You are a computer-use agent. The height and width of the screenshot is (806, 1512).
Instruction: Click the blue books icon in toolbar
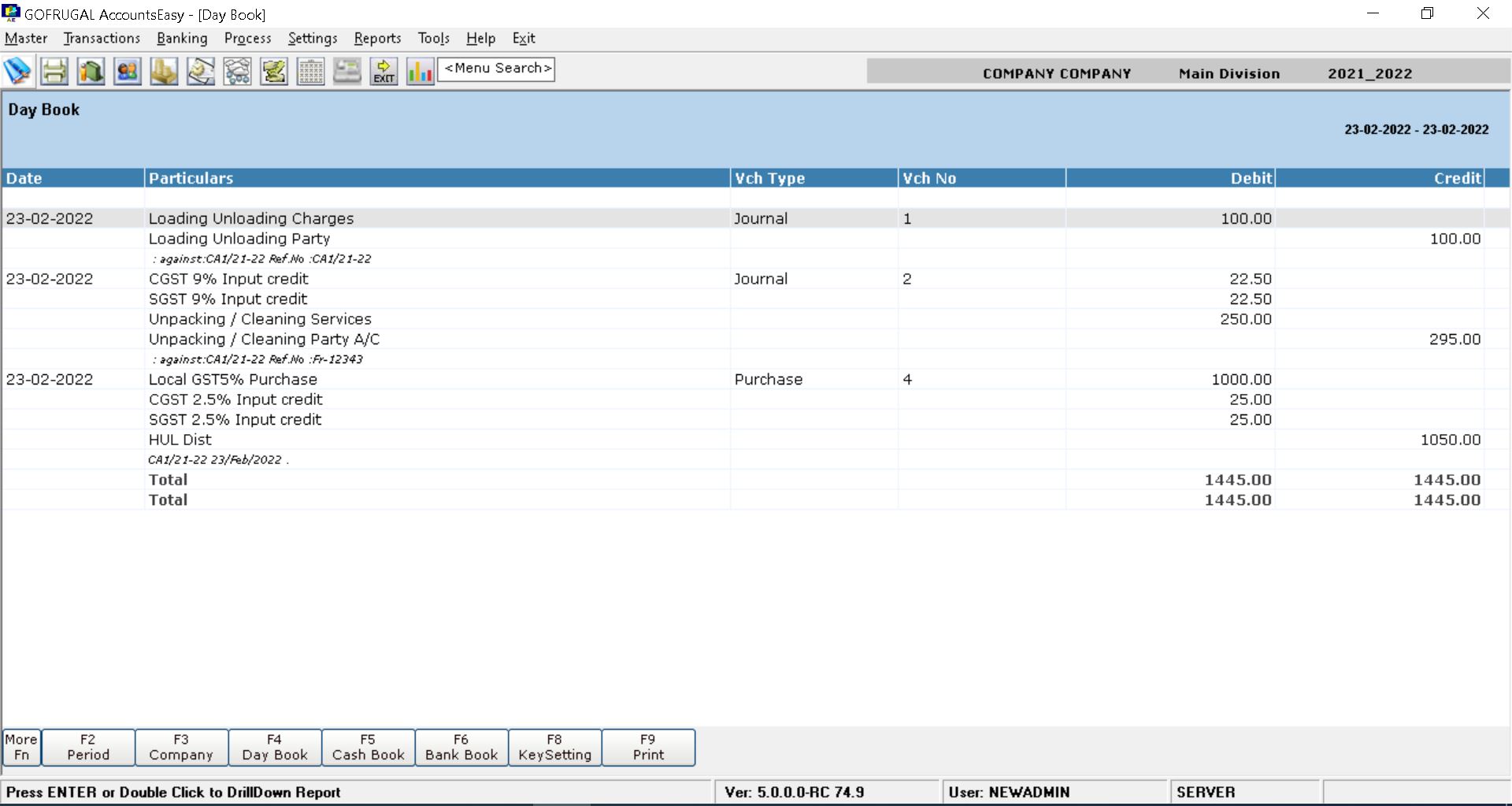(x=17, y=71)
